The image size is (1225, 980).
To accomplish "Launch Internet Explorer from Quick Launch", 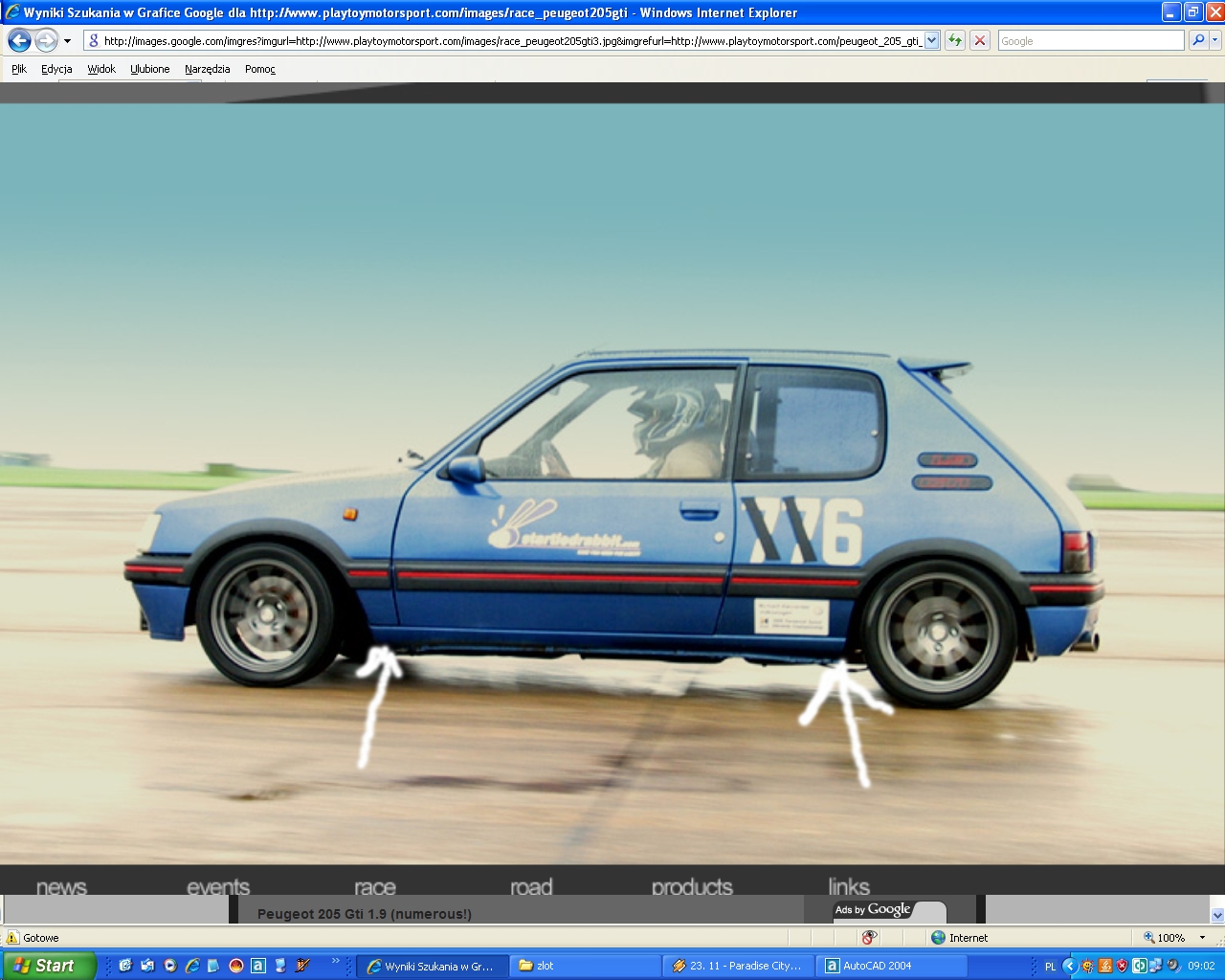I will pyautogui.click(x=192, y=966).
